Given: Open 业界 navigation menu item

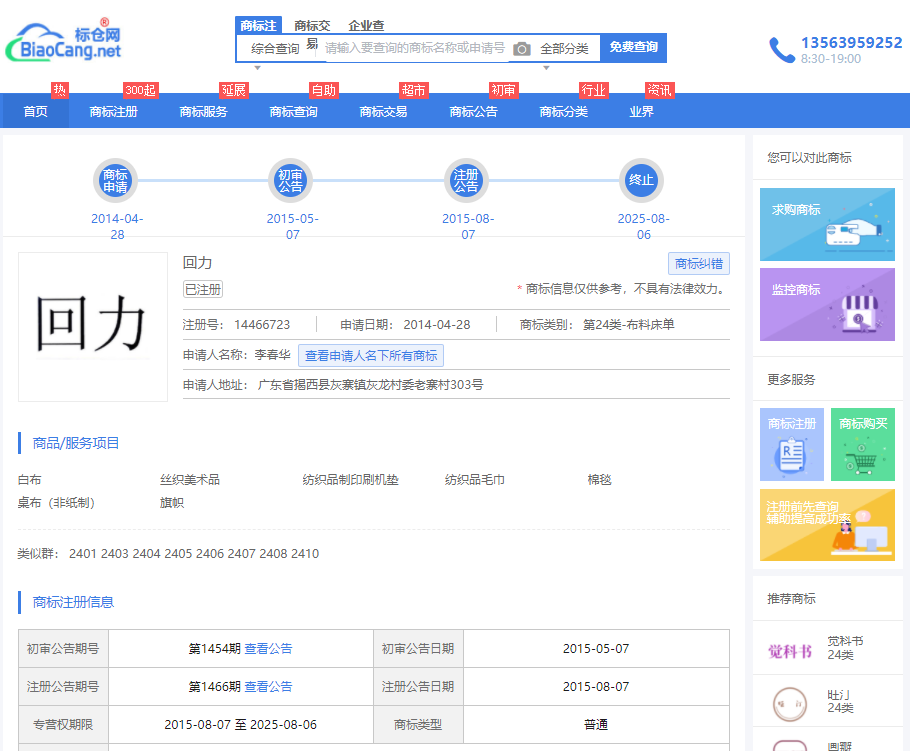Looking at the screenshot, I should [x=641, y=111].
